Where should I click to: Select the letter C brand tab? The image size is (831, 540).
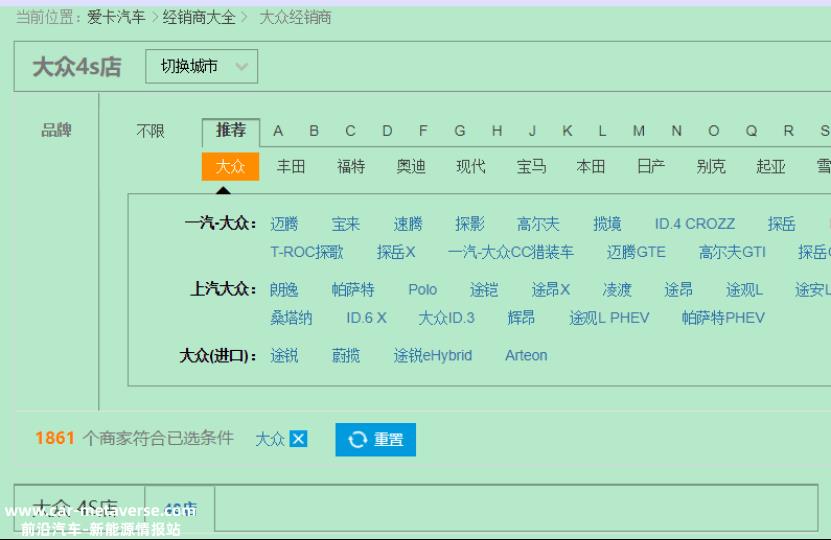tap(350, 131)
